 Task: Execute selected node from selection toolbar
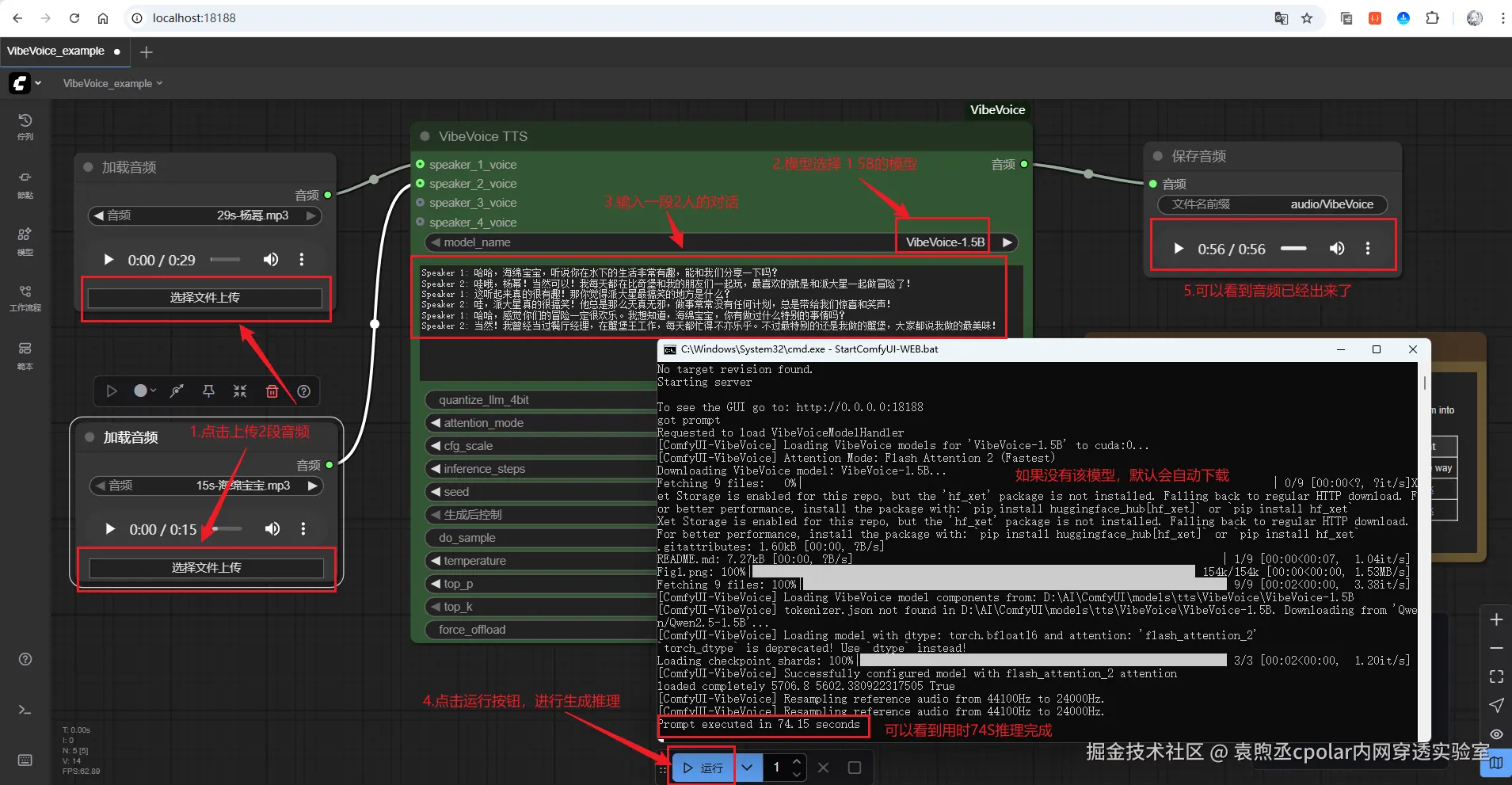(x=112, y=391)
